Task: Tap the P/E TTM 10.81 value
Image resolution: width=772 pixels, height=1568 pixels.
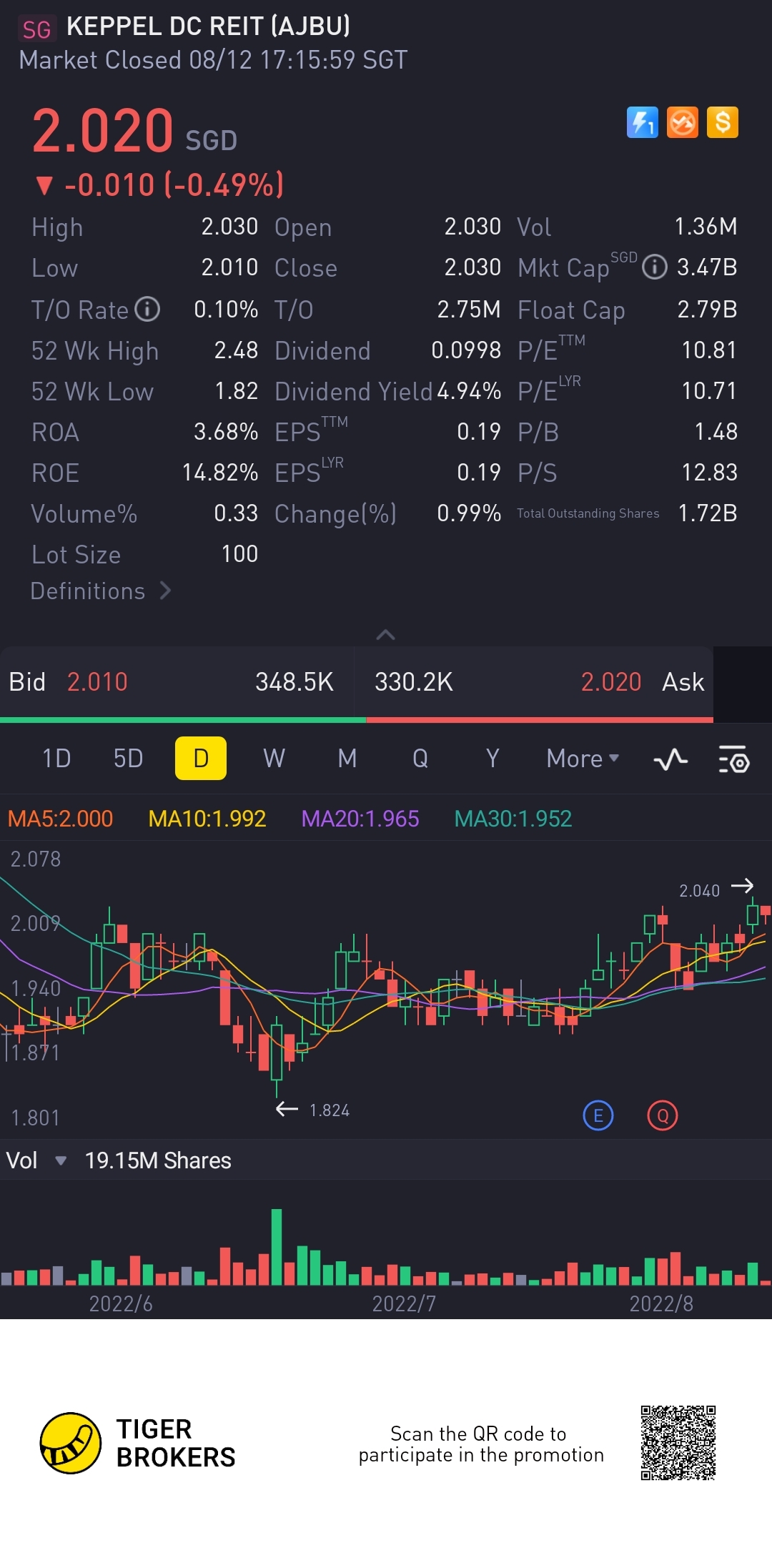Action: click(709, 350)
